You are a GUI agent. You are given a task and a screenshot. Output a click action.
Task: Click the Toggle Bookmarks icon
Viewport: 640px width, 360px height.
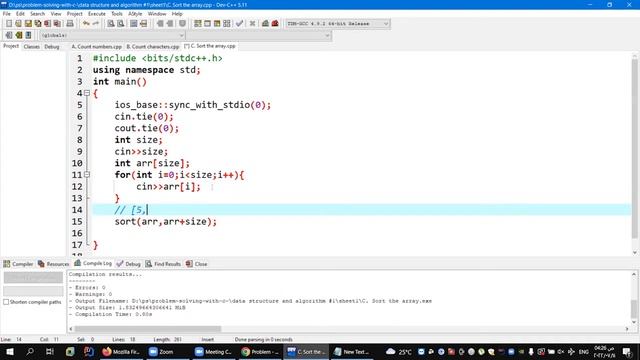18,35
